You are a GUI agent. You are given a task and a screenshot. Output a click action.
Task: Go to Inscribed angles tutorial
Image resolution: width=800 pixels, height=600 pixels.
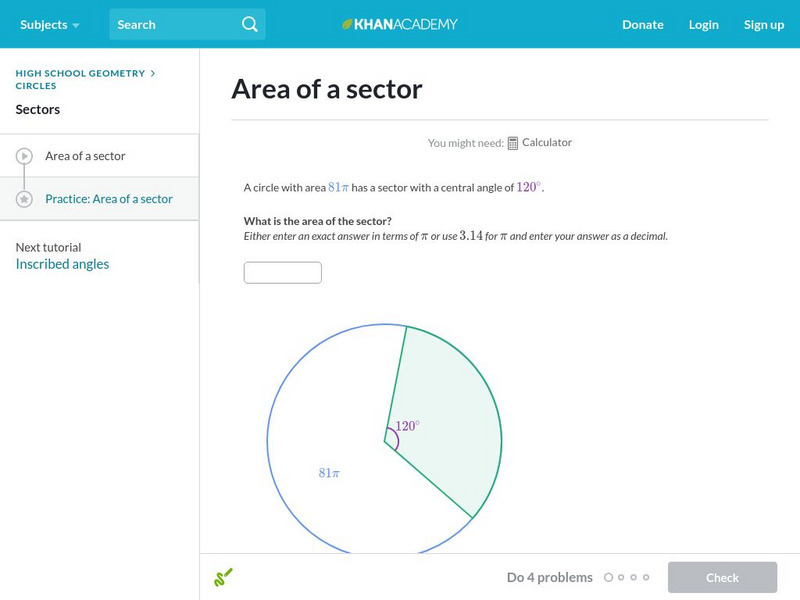62,264
